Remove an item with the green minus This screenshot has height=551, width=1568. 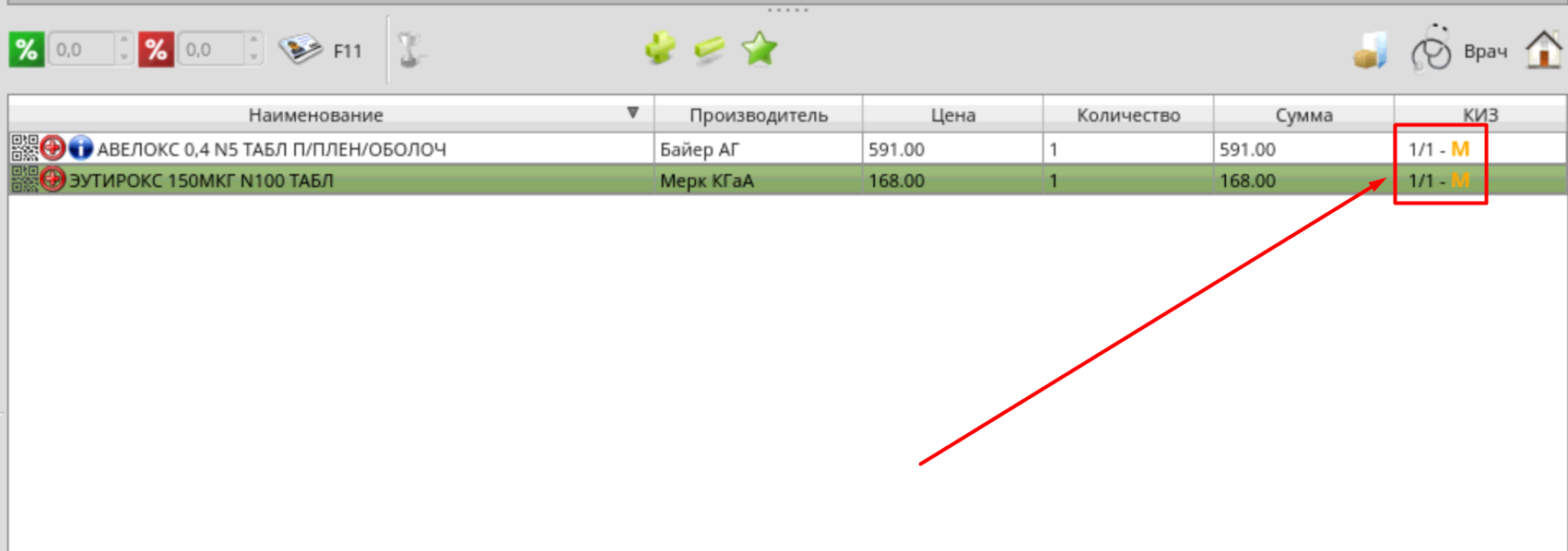pyautogui.click(x=710, y=50)
